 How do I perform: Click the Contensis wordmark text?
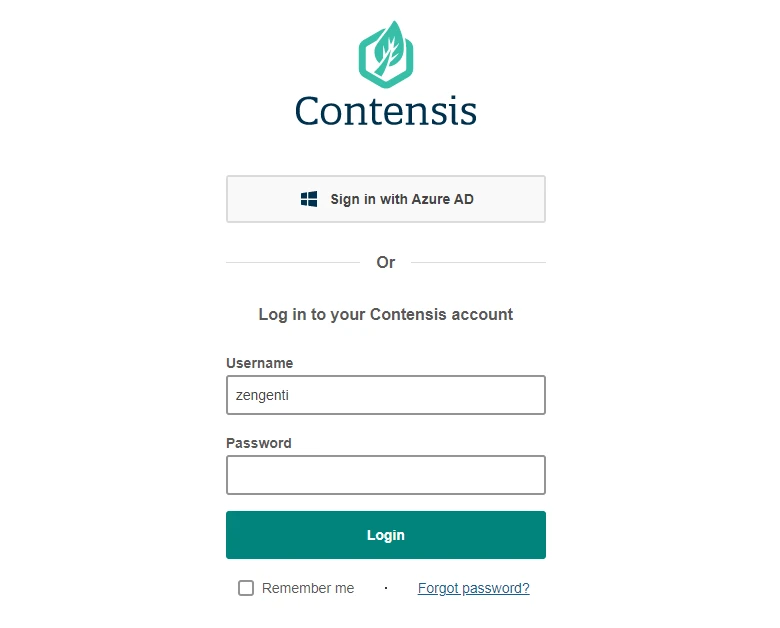coord(386,110)
